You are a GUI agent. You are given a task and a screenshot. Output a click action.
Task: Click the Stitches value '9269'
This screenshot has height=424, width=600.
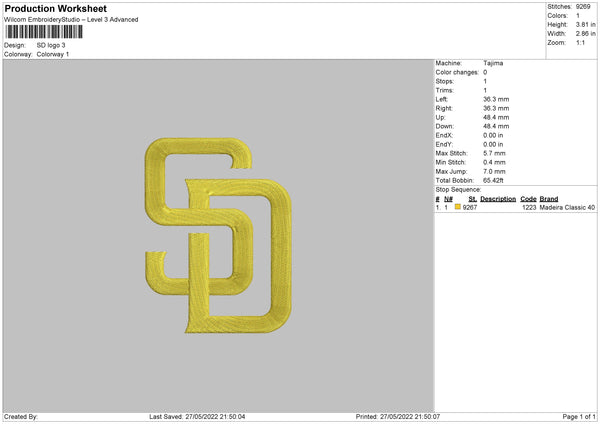click(x=583, y=7)
